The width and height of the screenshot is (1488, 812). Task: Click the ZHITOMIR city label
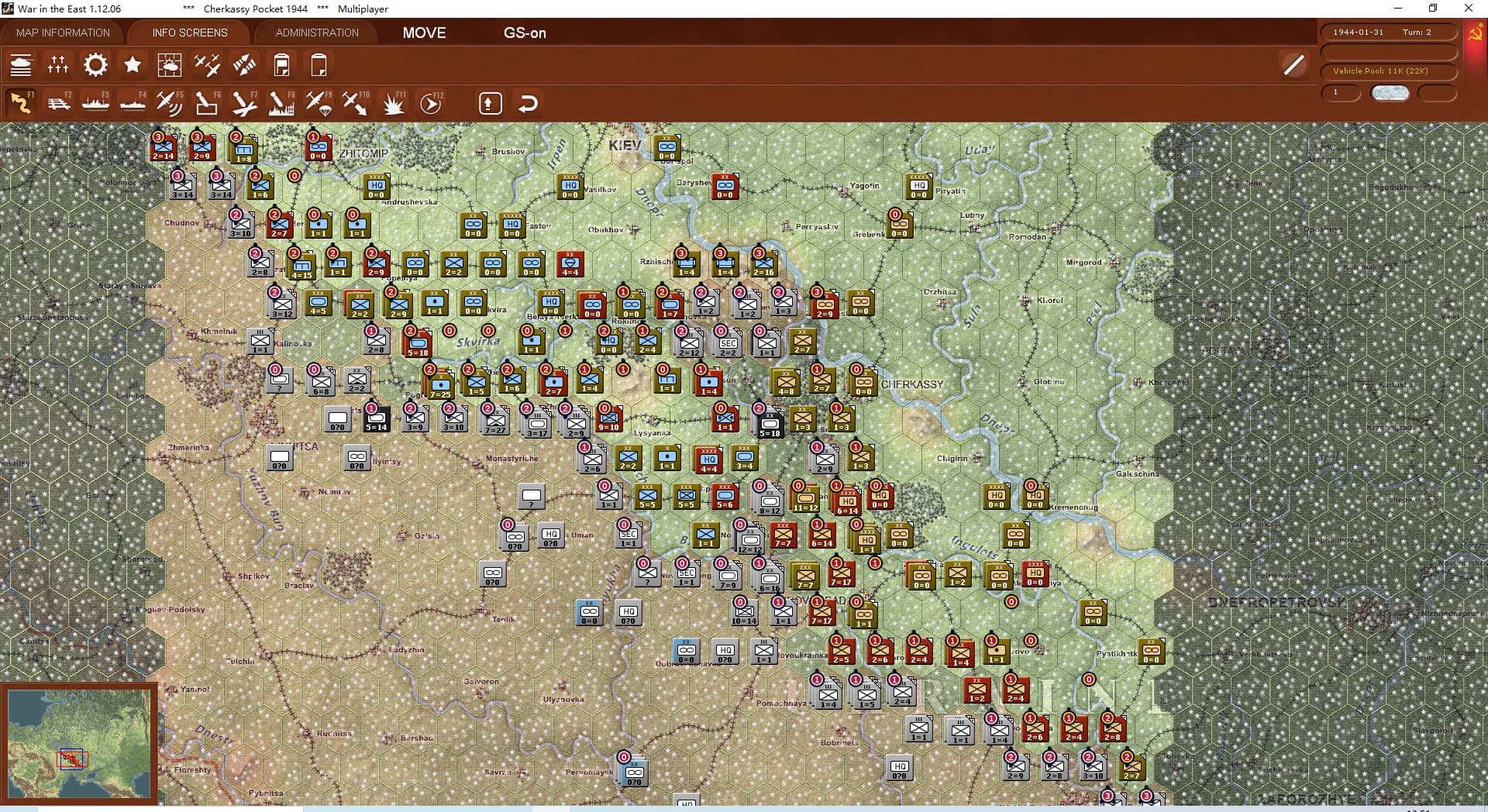click(x=363, y=153)
